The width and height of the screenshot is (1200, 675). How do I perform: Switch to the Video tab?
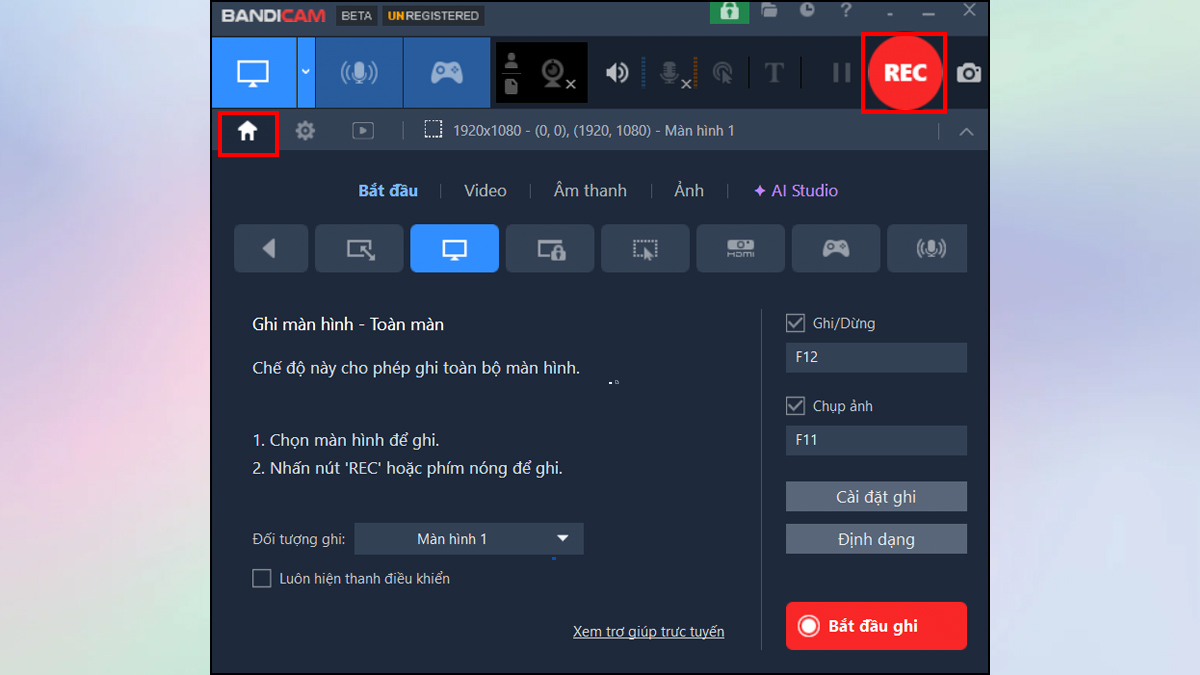pos(485,190)
